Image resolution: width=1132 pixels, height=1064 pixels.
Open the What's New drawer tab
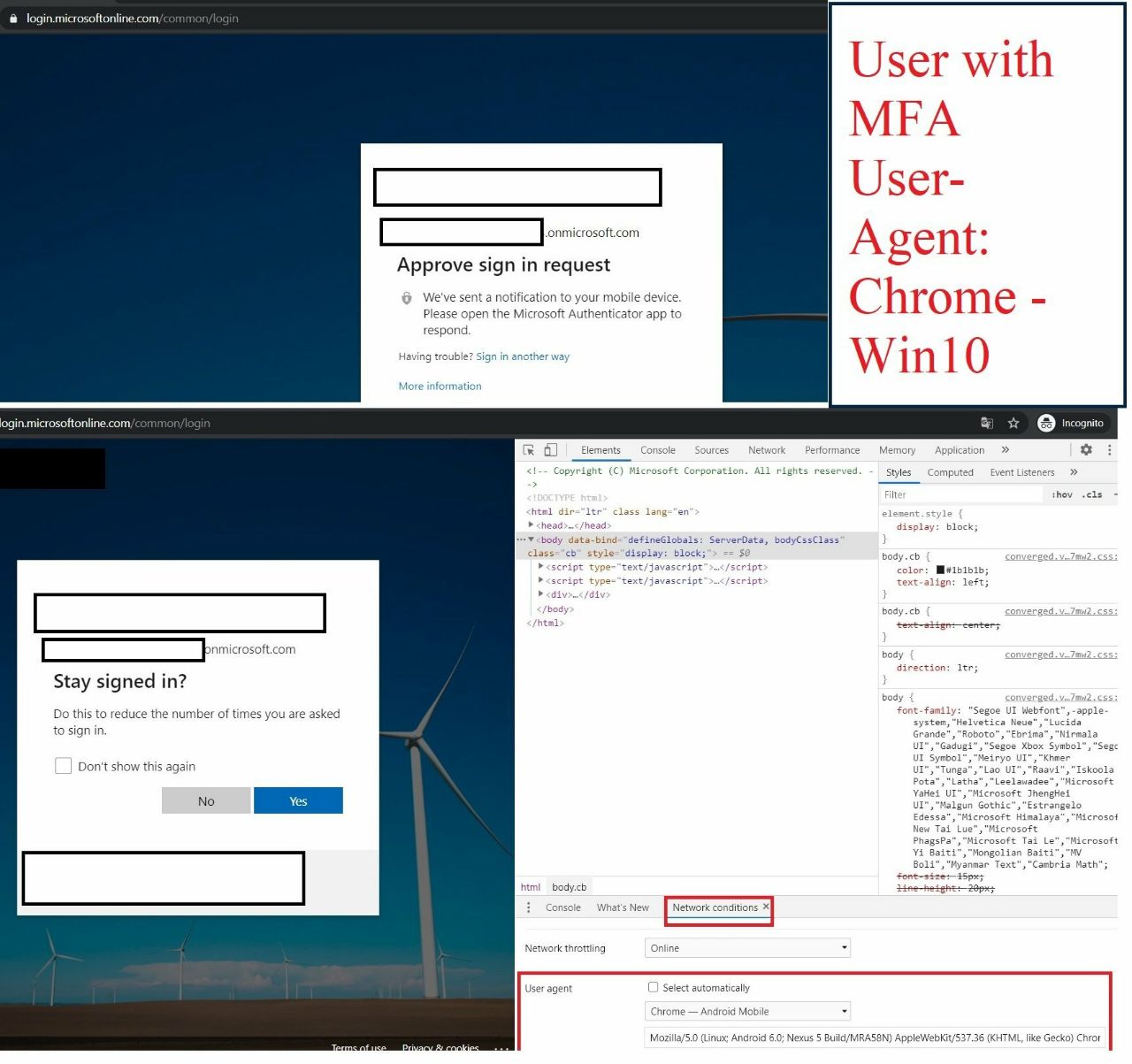(x=623, y=908)
